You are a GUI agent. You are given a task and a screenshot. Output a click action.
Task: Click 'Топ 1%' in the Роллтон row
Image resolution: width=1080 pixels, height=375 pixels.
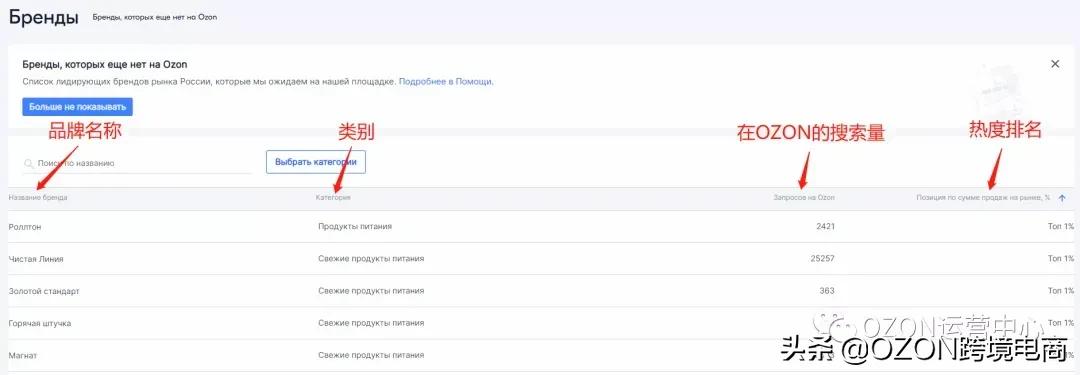1061,226
